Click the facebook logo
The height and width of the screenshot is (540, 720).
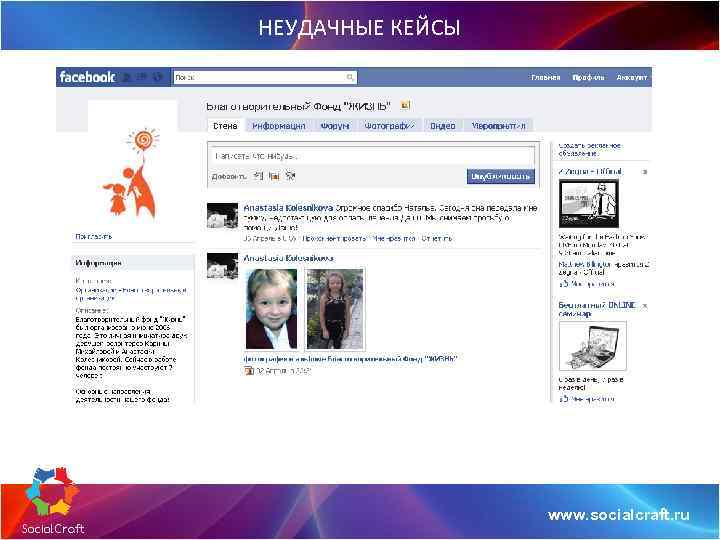tap(87, 77)
